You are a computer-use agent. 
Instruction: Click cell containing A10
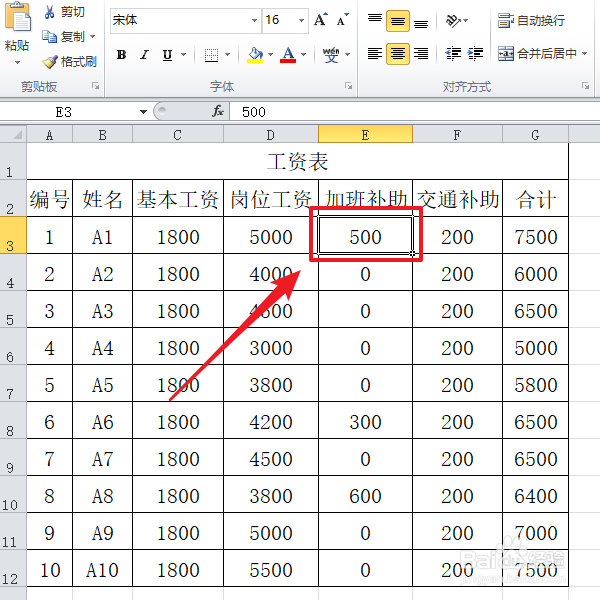click(x=102, y=569)
